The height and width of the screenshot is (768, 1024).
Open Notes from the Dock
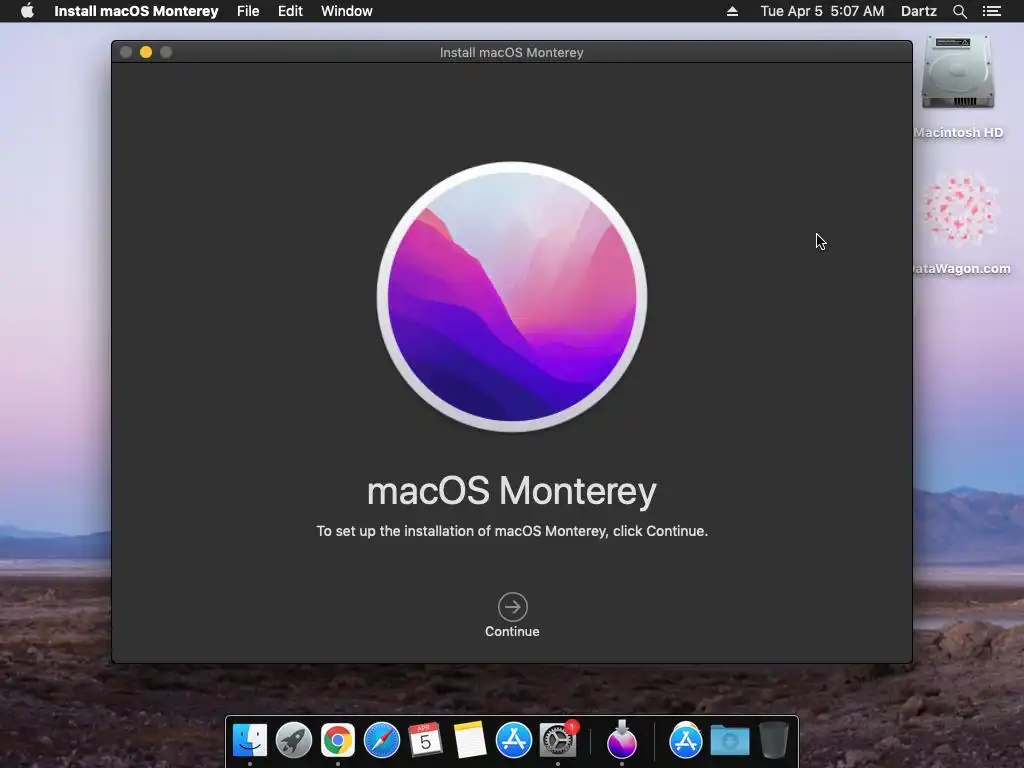tap(470, 740)
